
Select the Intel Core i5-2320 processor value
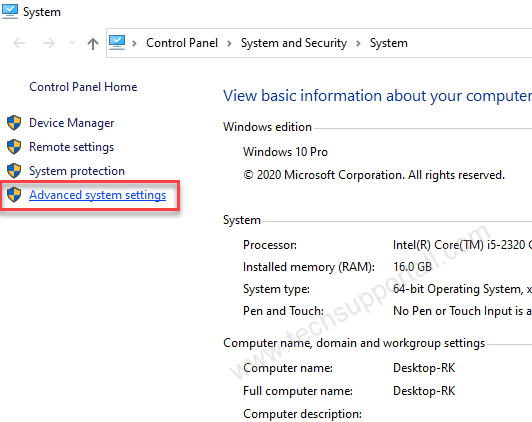click(462, 245)
